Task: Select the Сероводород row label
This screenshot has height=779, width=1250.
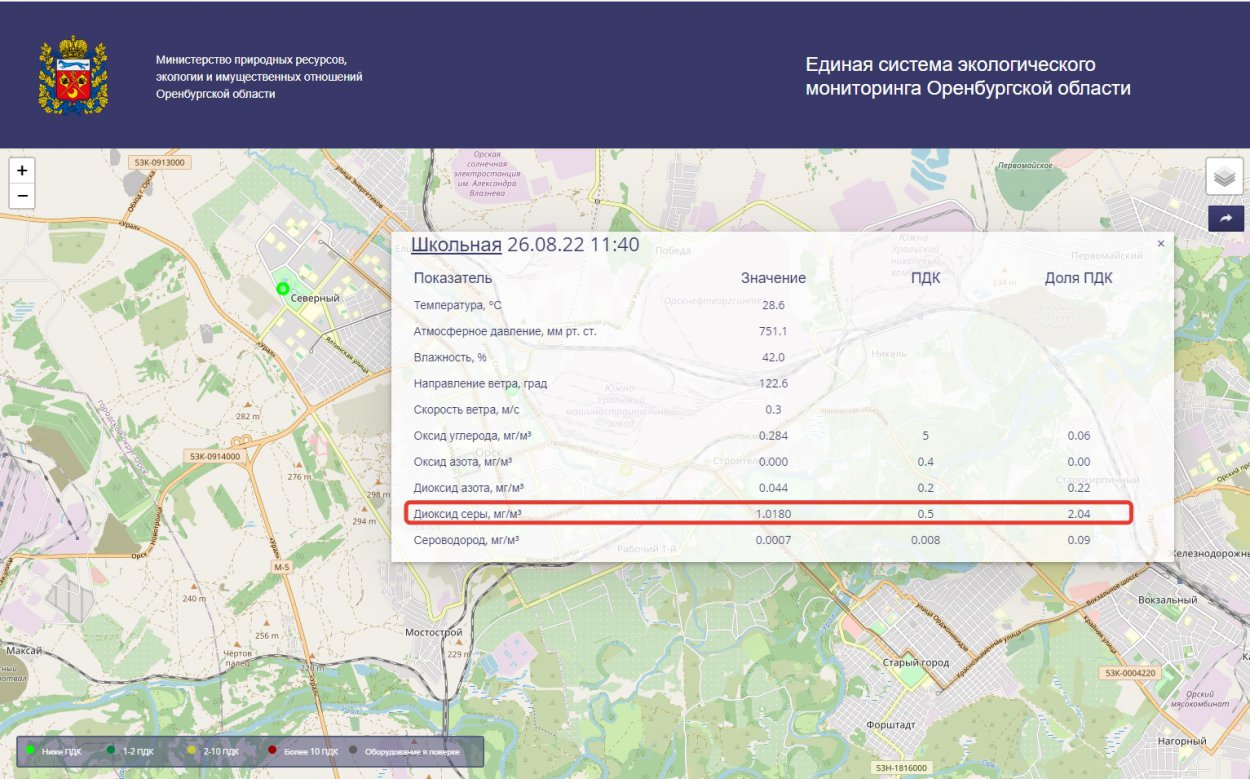Action: [x=468, y=541]
